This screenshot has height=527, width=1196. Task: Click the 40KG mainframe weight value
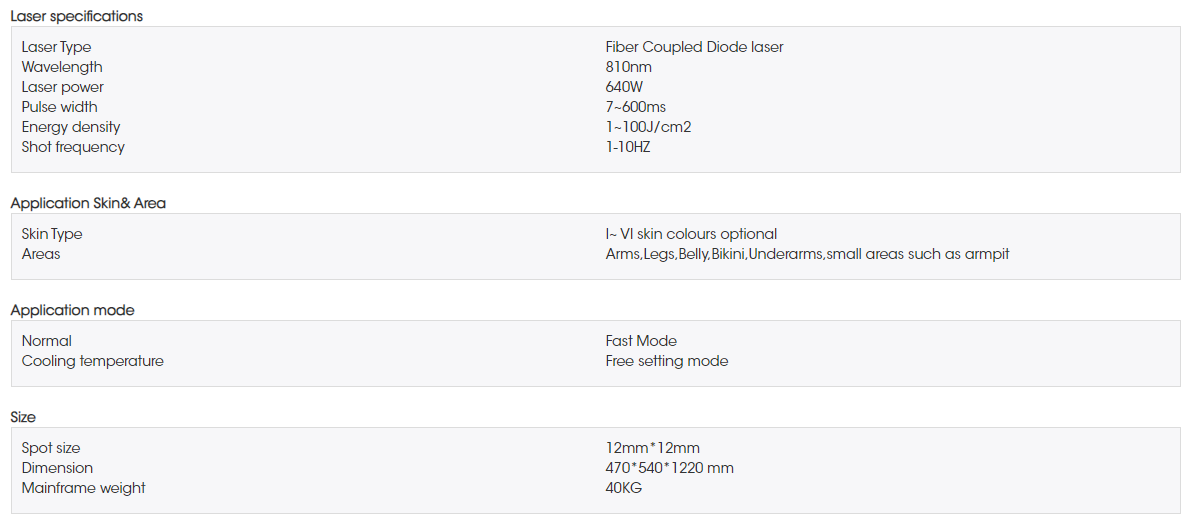[x=624, y=488]
